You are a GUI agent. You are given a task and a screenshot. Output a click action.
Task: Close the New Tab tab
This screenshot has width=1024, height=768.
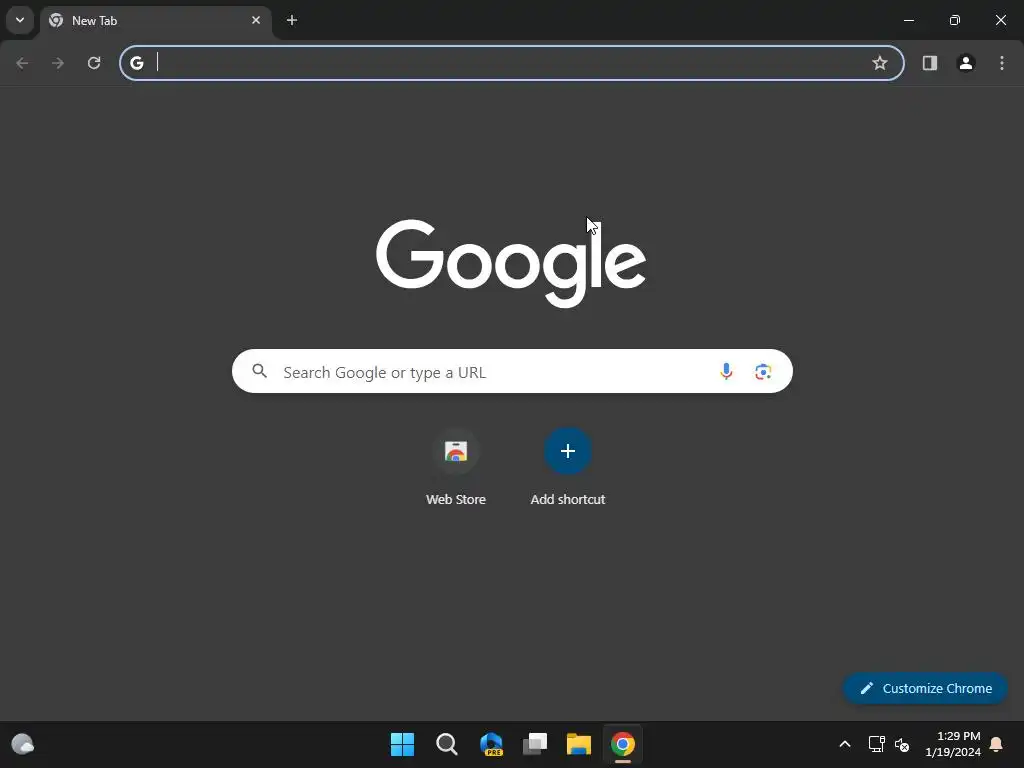tap(256, 20)
